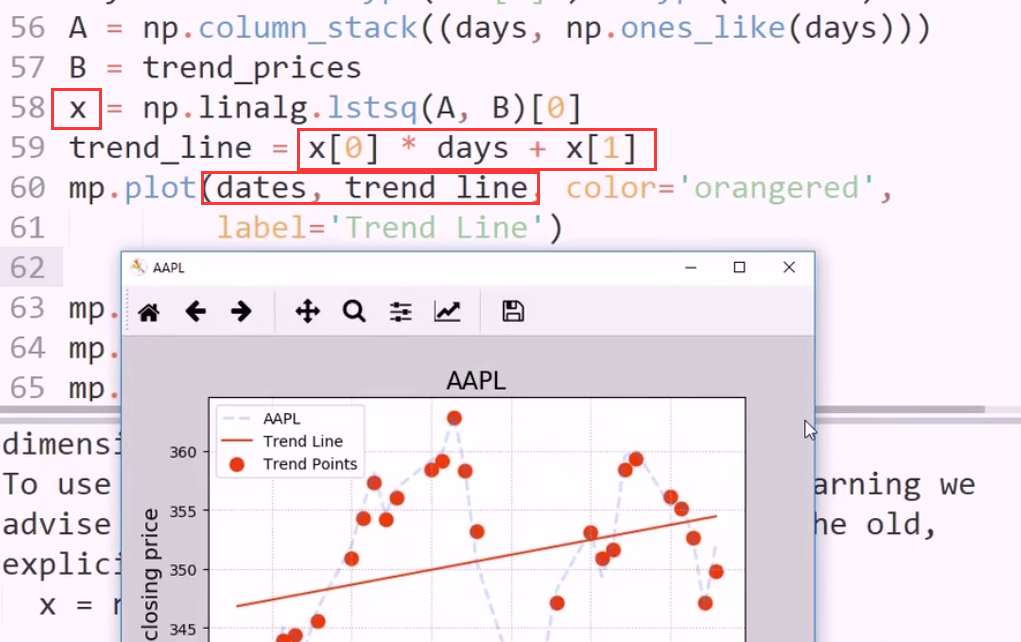Save the figure with floppy icon
Viewport: 1021px width, 642px height.
(x=513, y=311)
